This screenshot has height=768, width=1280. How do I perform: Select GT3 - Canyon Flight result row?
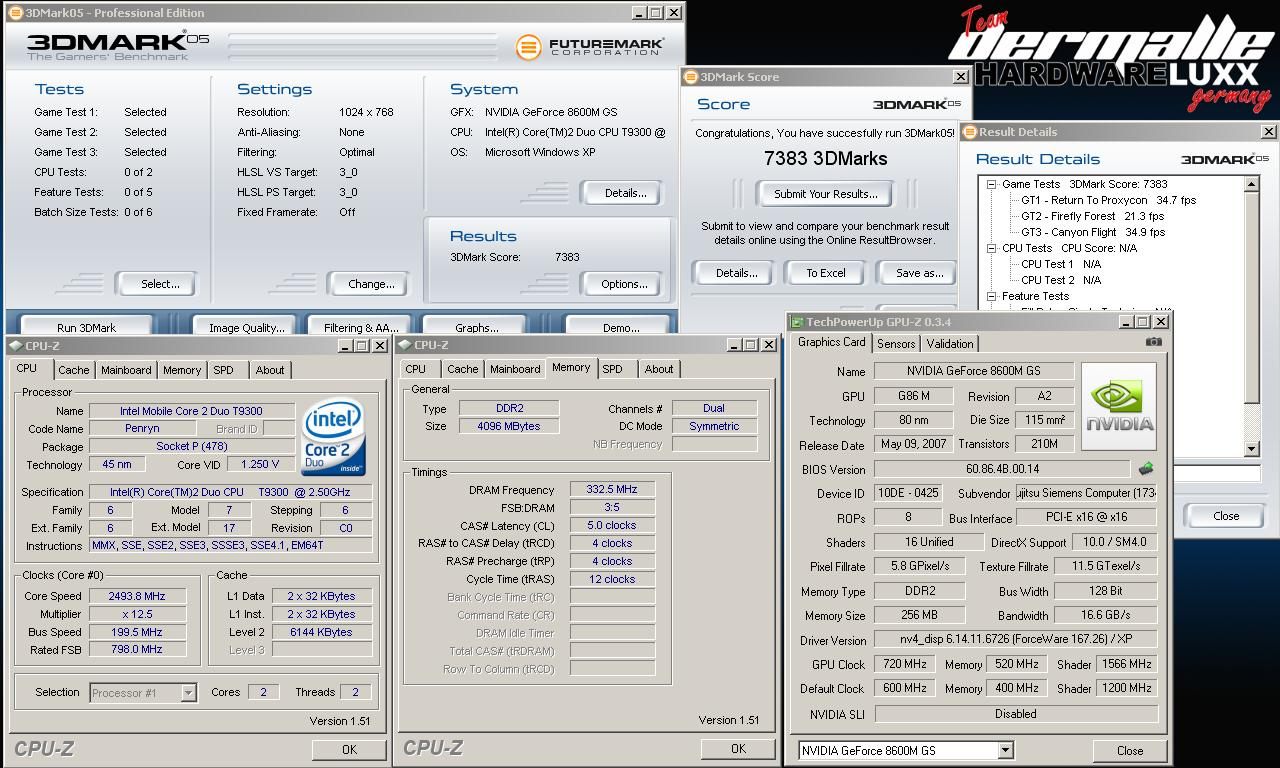(1092, 232)
